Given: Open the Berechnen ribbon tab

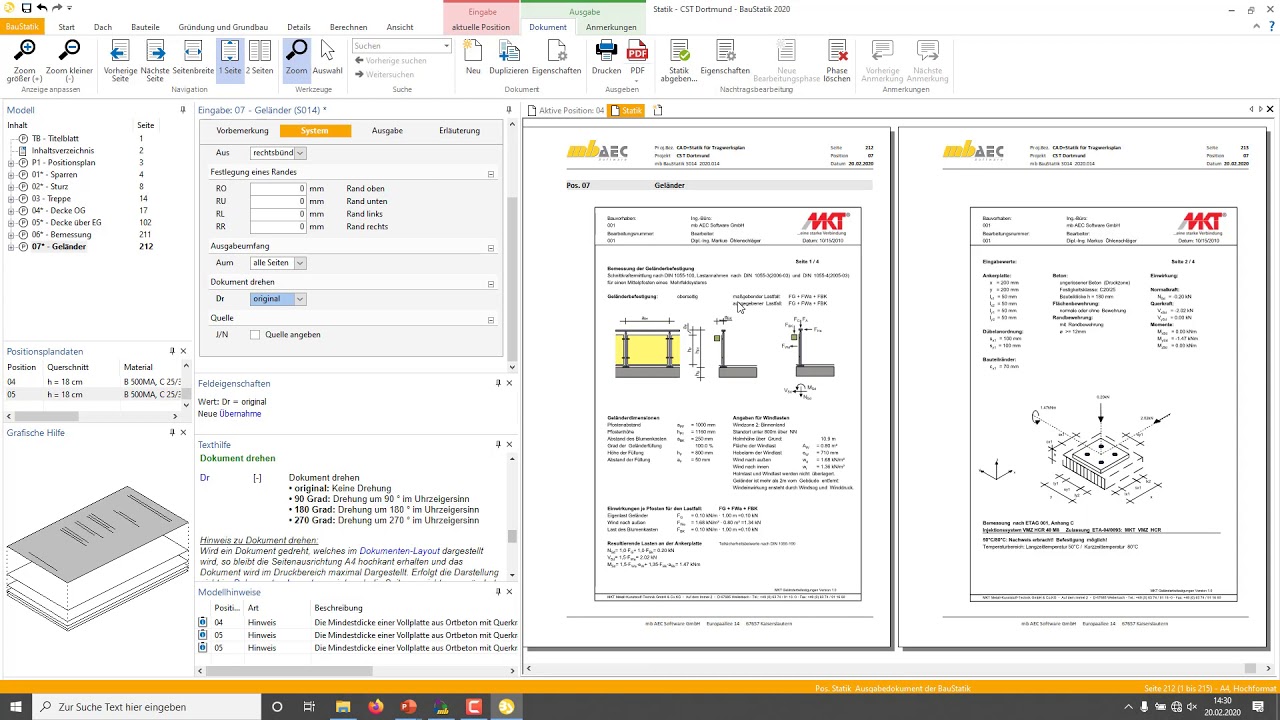Looking at the screenshot, I should (x=348, y=27).
